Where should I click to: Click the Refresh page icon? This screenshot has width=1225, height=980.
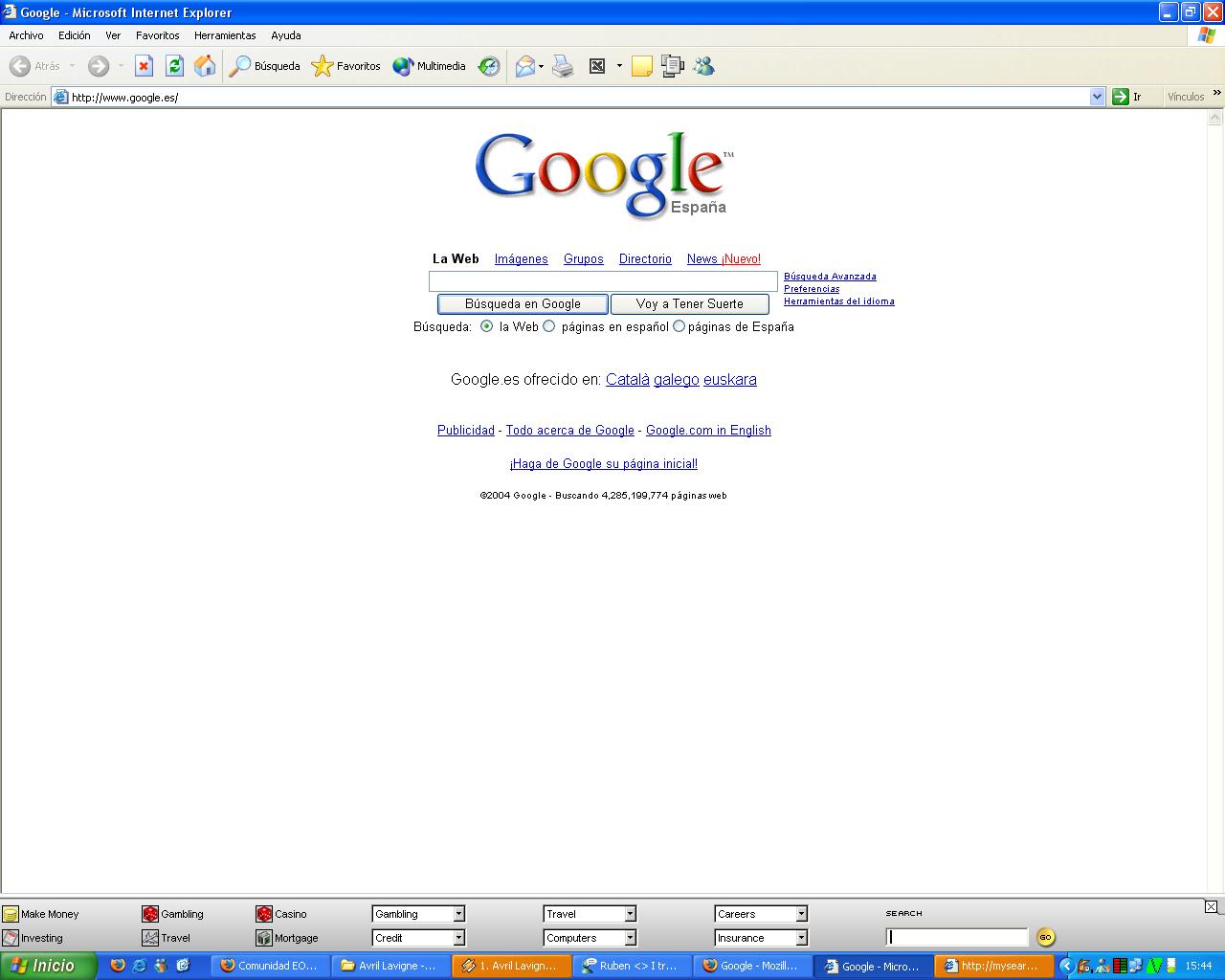[174, 66]
